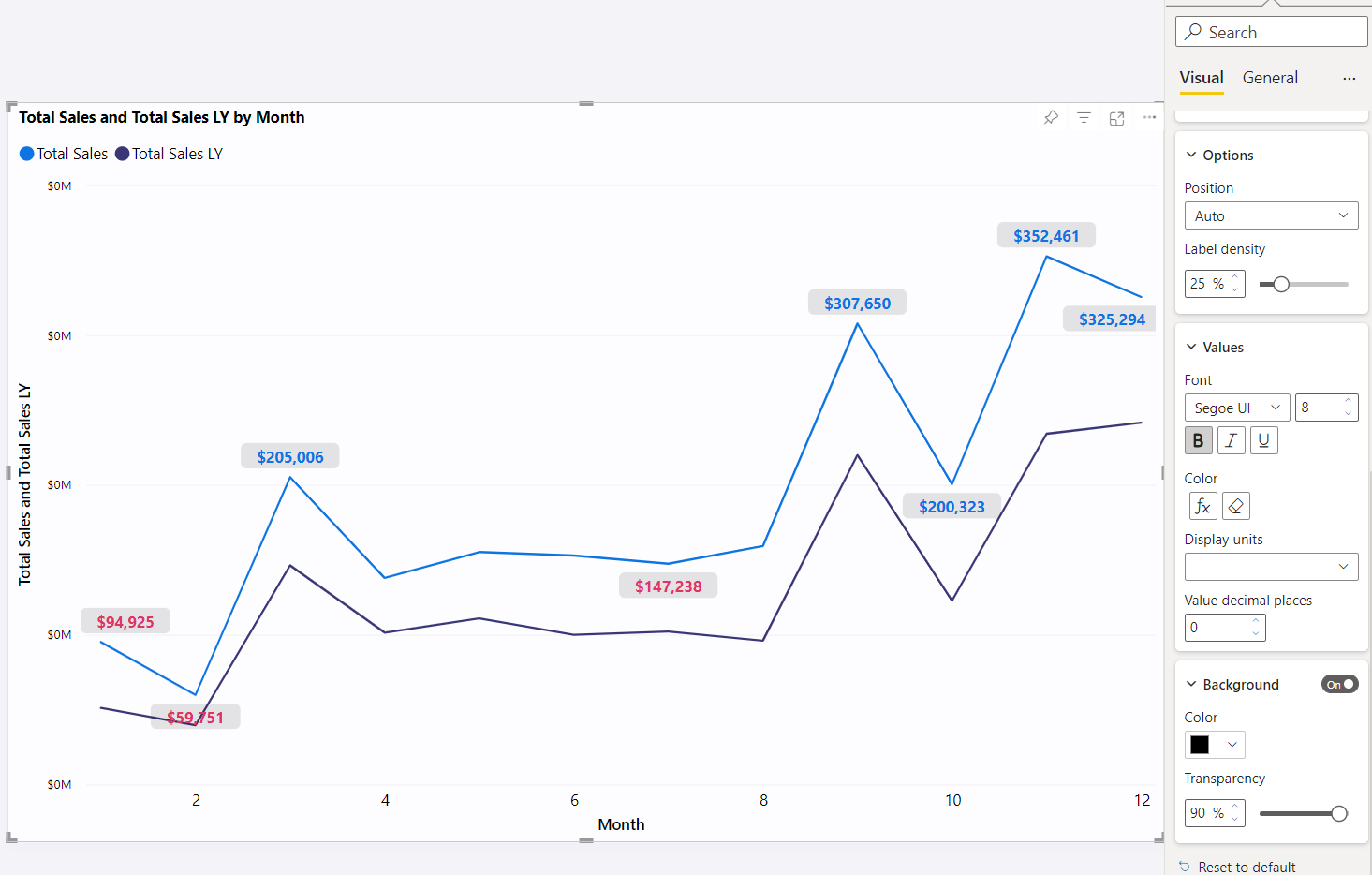This screenshot has height=875, width=1372.
Task: Open the Segoe UI font dropdown
Action: (x=1236, y=408)
